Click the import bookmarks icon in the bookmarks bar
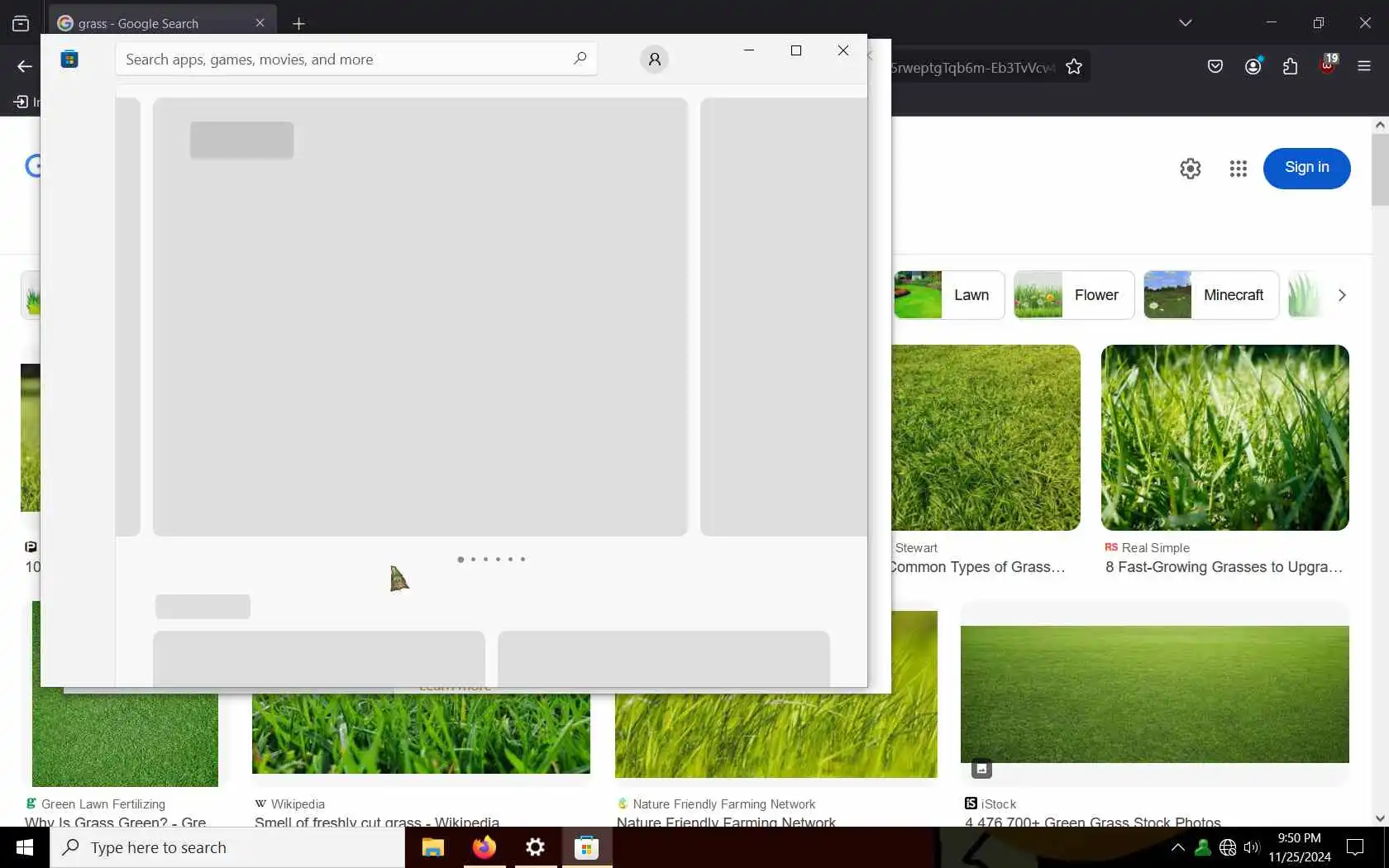 click(21, 102)
